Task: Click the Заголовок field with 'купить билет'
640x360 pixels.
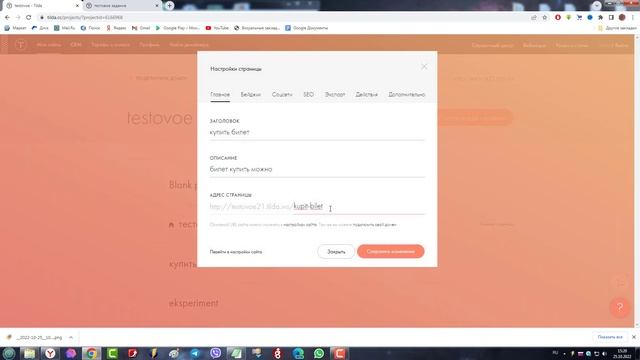Action: 317,133
